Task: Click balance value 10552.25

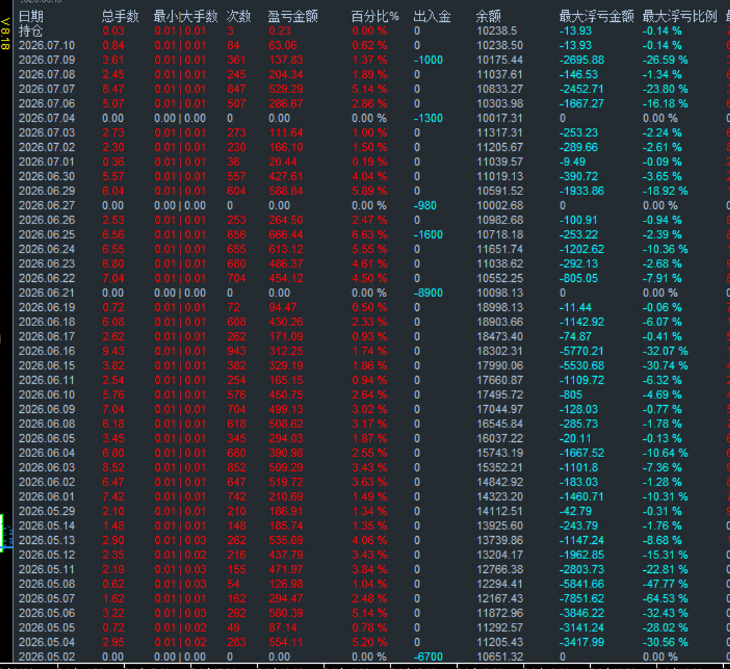Action: (500, 278)
